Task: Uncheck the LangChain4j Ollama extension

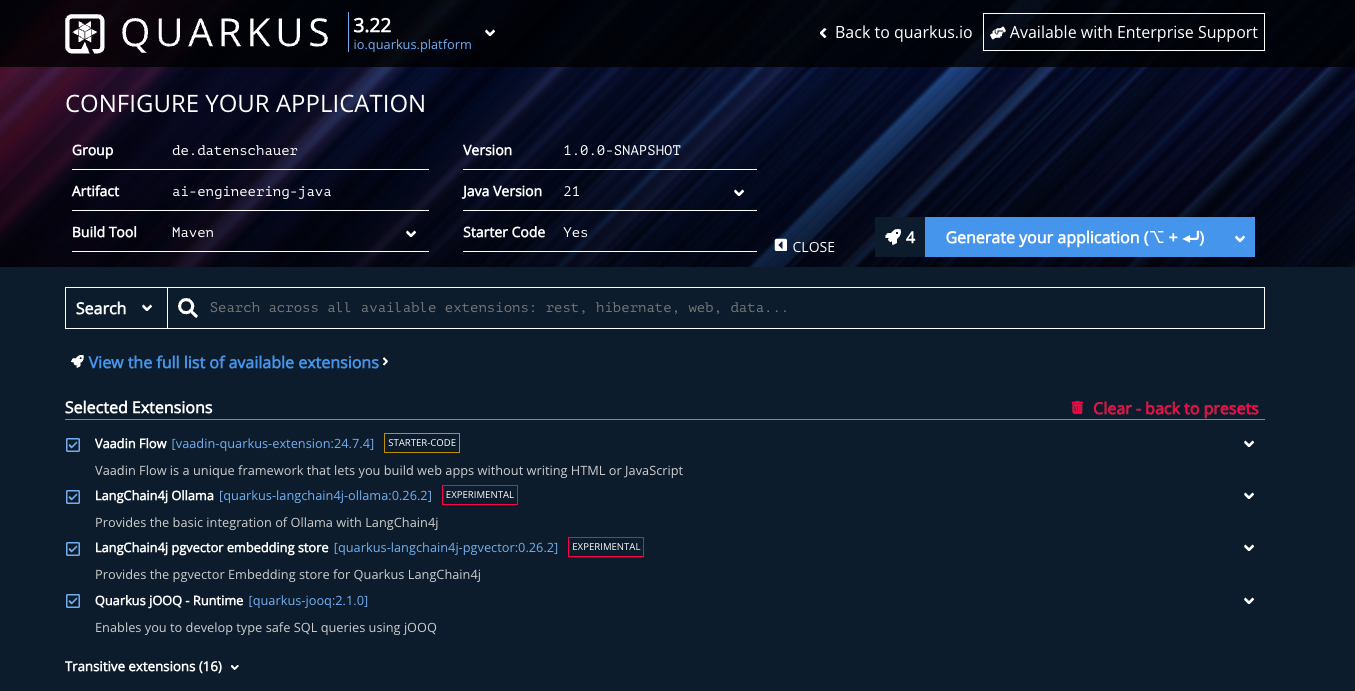Action: point(73,496)
